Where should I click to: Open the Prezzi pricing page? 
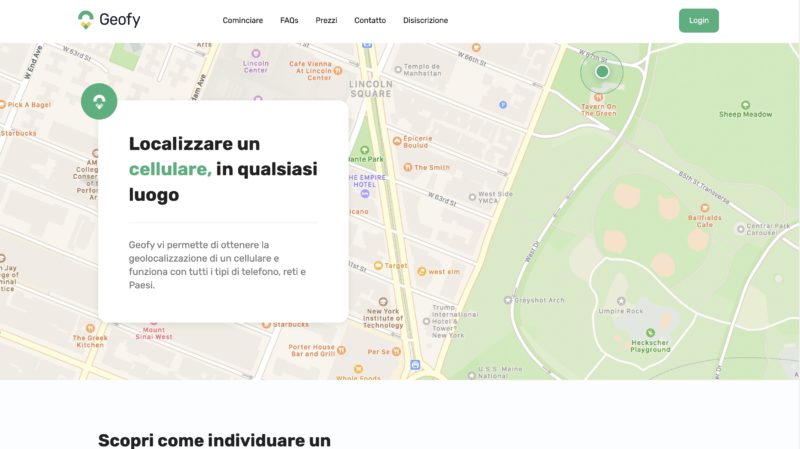click(326, 20)
